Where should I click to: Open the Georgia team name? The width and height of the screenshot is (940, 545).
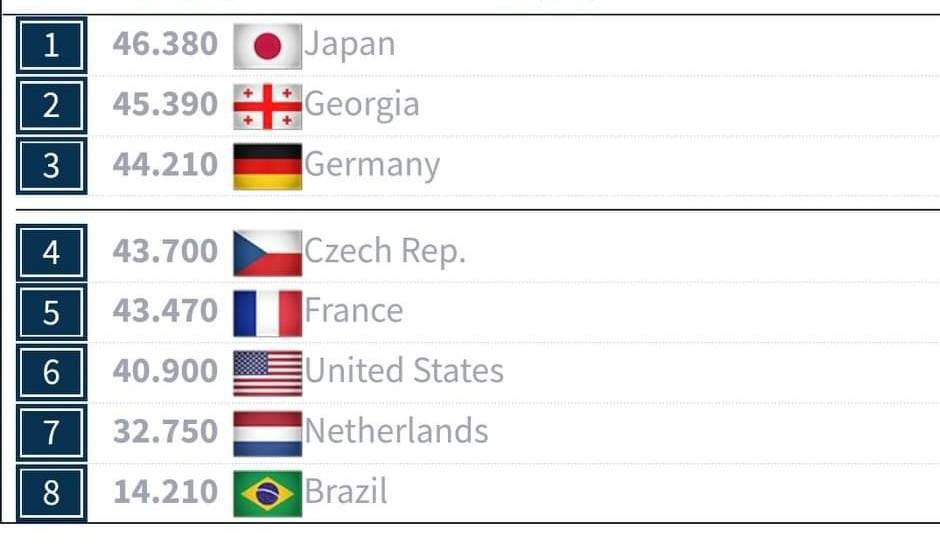[361, 105]
